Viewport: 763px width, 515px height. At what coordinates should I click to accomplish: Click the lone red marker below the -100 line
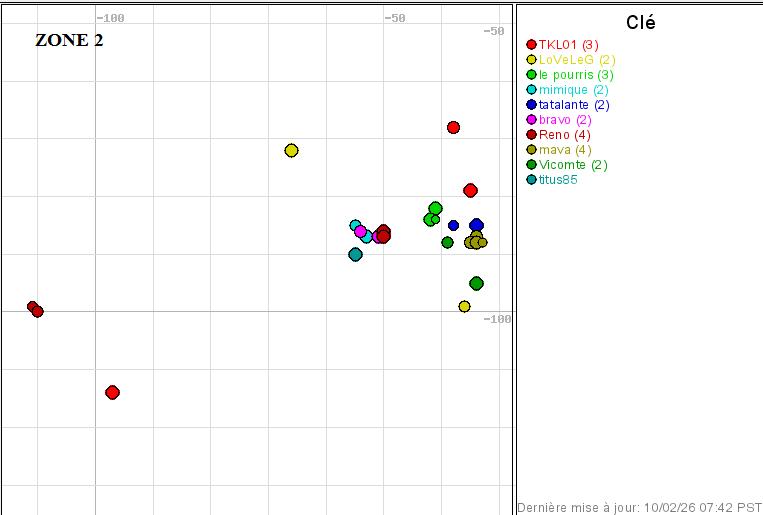[x=112, y=392]
